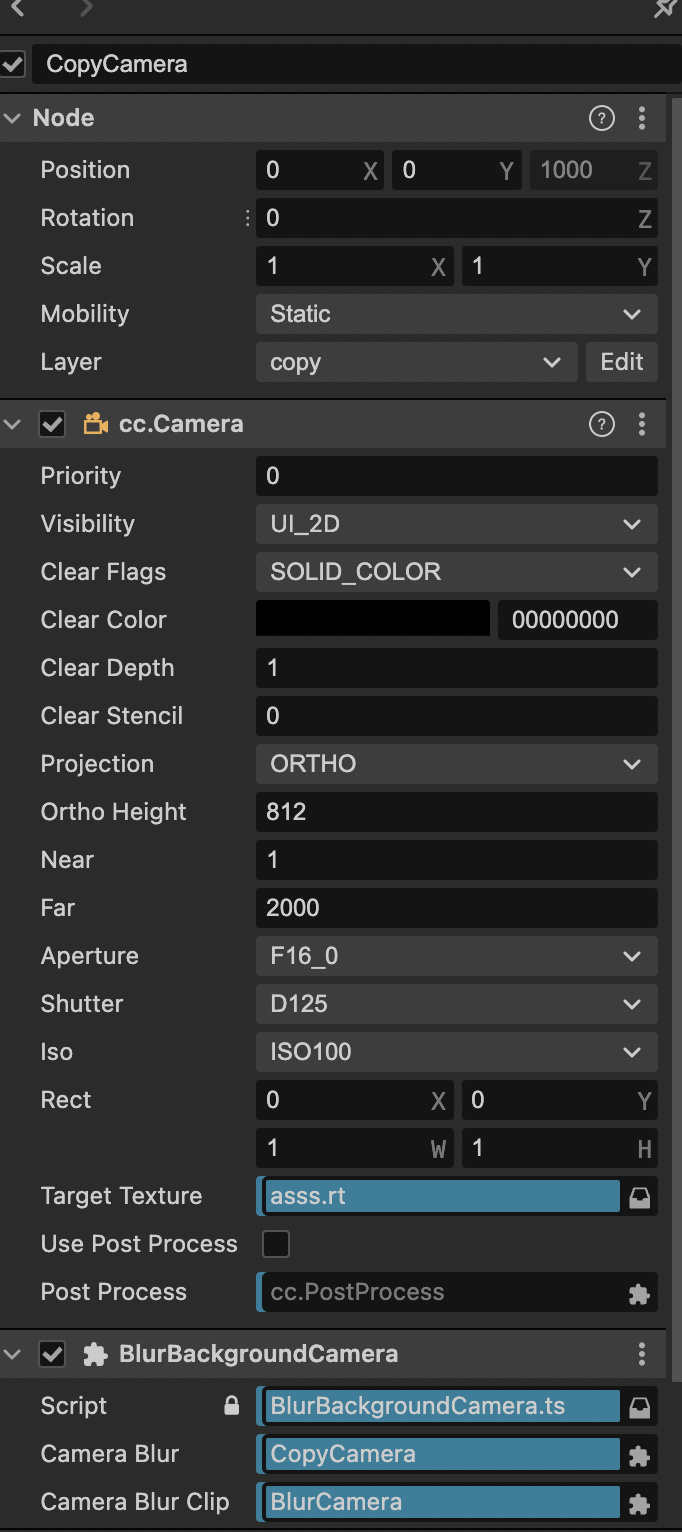Open the Clear Color black swatch

(373, 619)
